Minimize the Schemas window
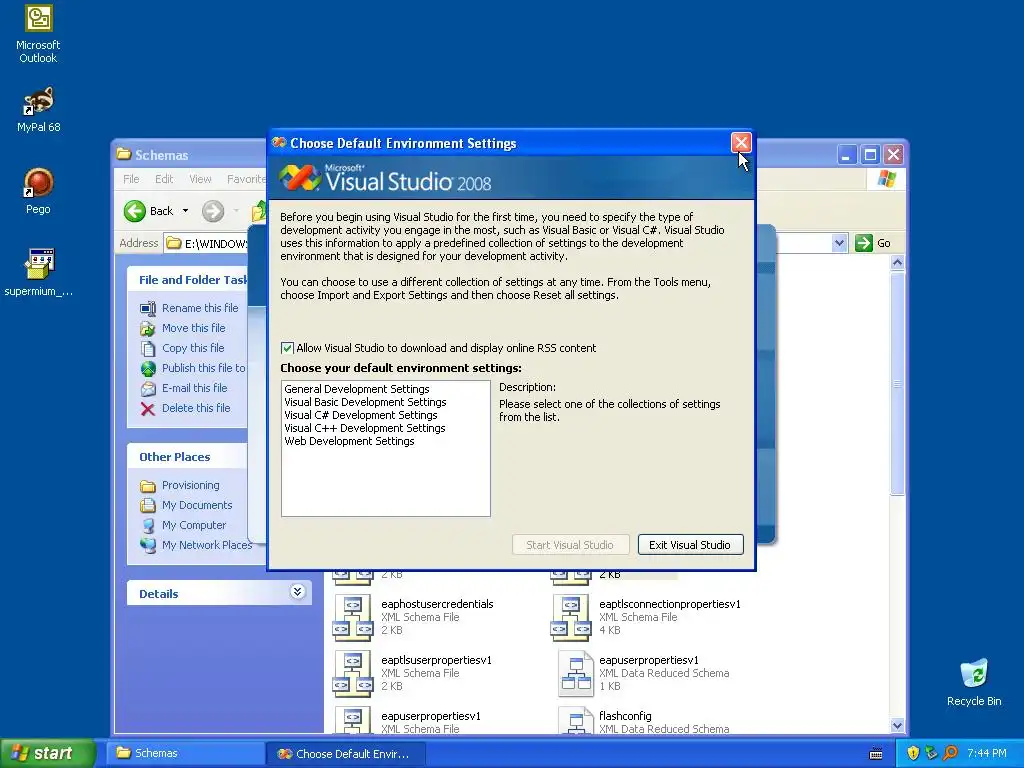The image size is (1024, 768). (x=846, y=155)
